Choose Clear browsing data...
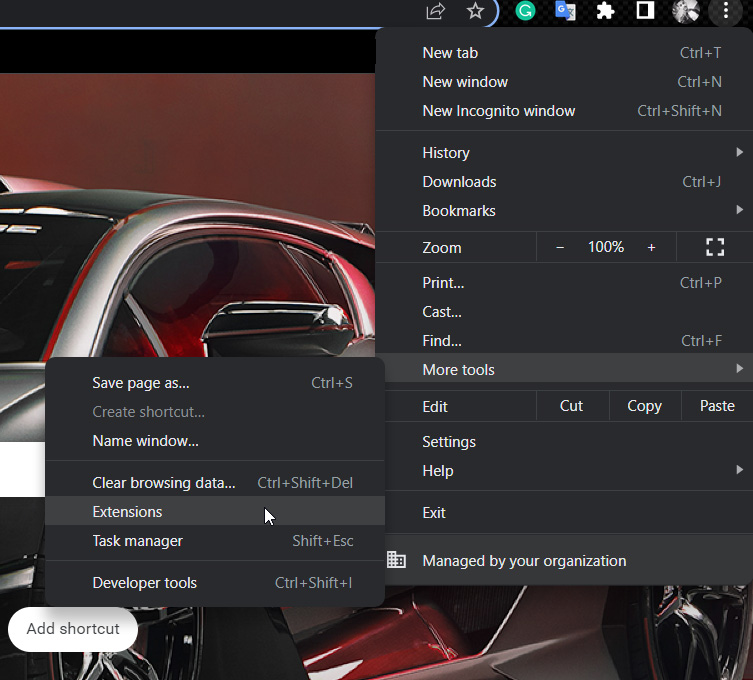753x680 pixels. click(215, 483)
